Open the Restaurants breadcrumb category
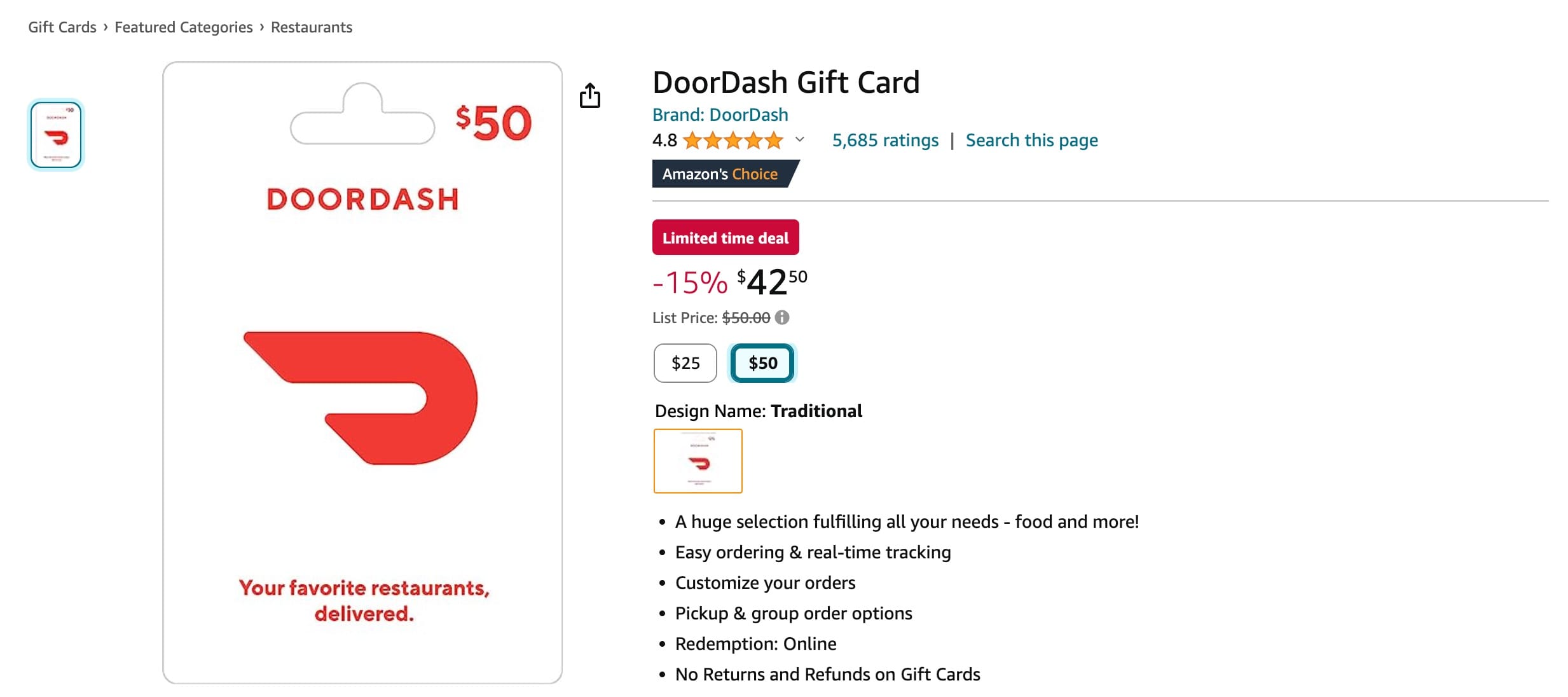 pos(311,27)
